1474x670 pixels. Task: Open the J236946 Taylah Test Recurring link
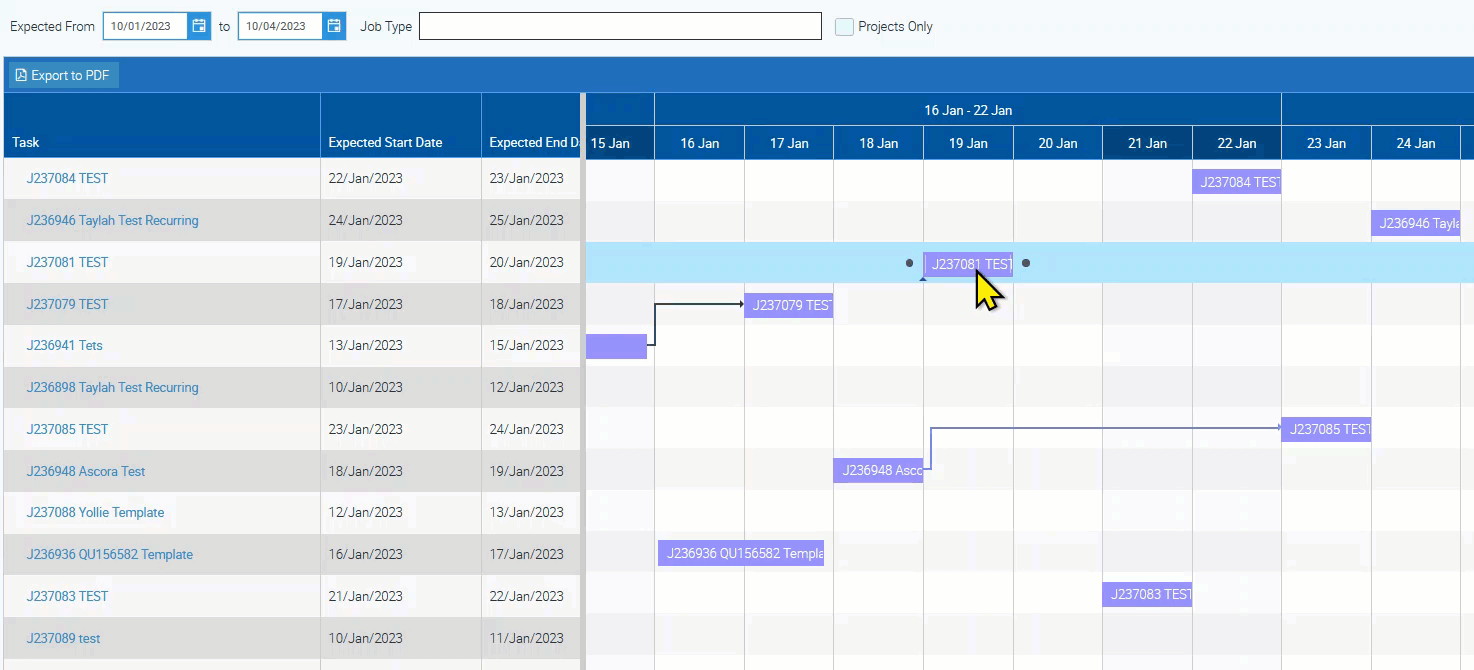pos(112,220)
